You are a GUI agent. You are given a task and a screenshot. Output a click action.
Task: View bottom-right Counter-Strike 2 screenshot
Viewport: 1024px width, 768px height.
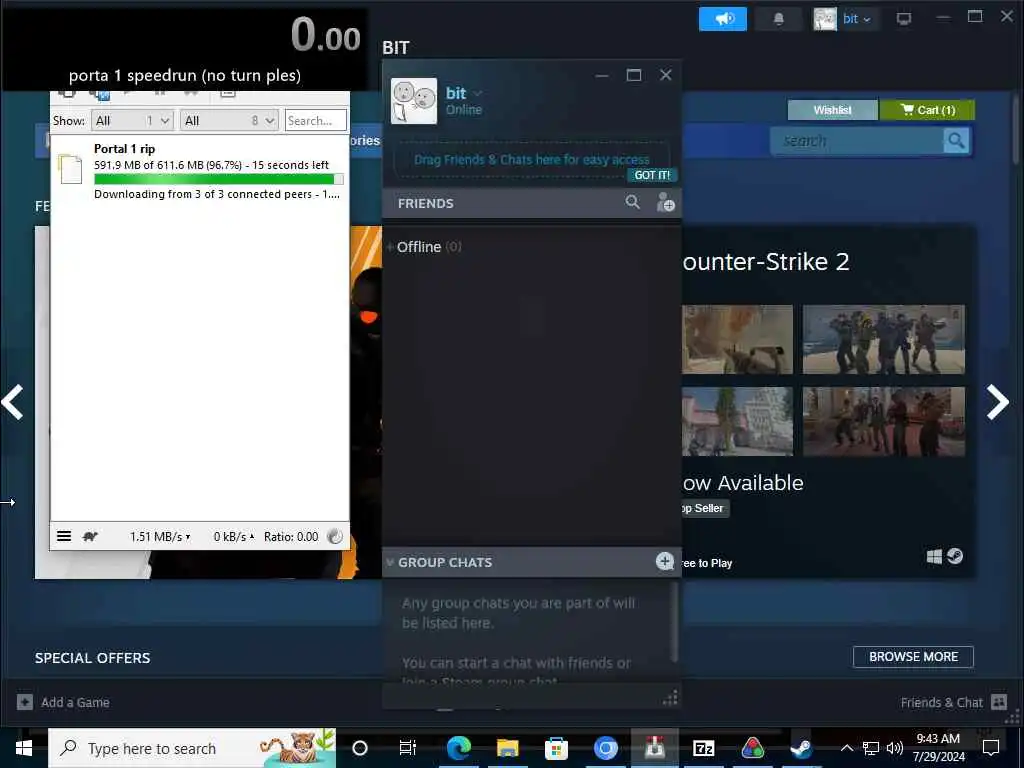click(884, 421)
